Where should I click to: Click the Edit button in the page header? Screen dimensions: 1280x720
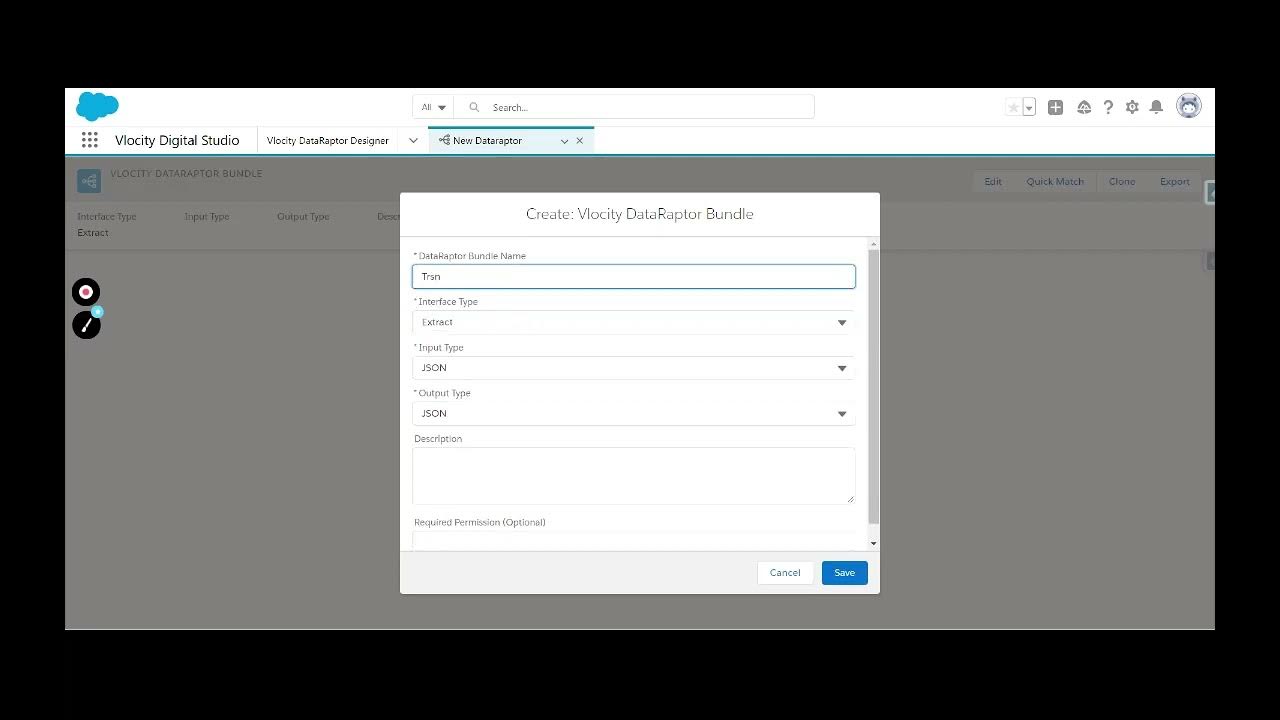[993, 182]
